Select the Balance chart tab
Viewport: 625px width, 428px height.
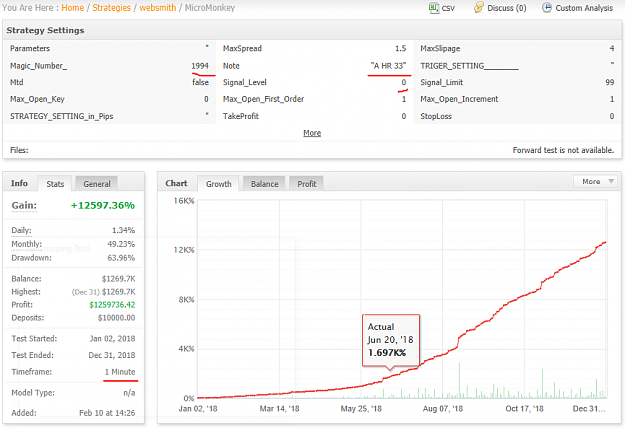[x=264, y=184]
